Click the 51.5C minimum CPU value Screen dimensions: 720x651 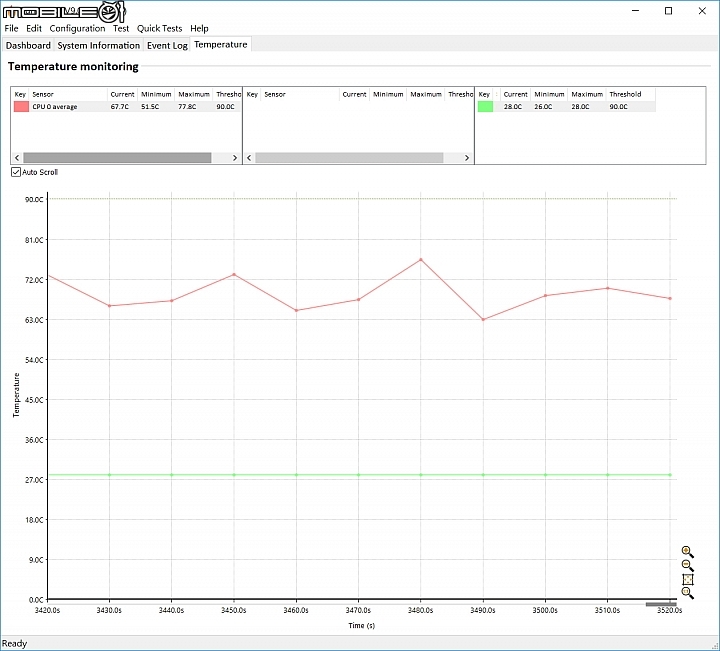(150, 107)
